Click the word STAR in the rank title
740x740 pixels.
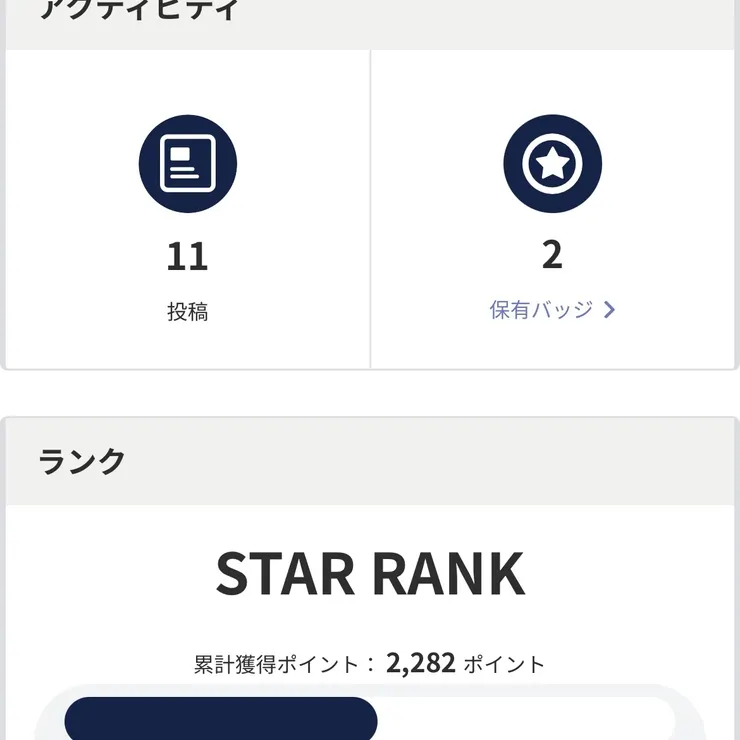pyautogui.click(x=284, y=573)
